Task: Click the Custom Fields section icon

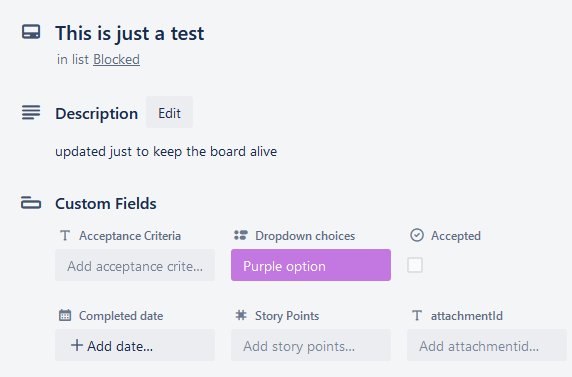Action: (x=31, y=203)
